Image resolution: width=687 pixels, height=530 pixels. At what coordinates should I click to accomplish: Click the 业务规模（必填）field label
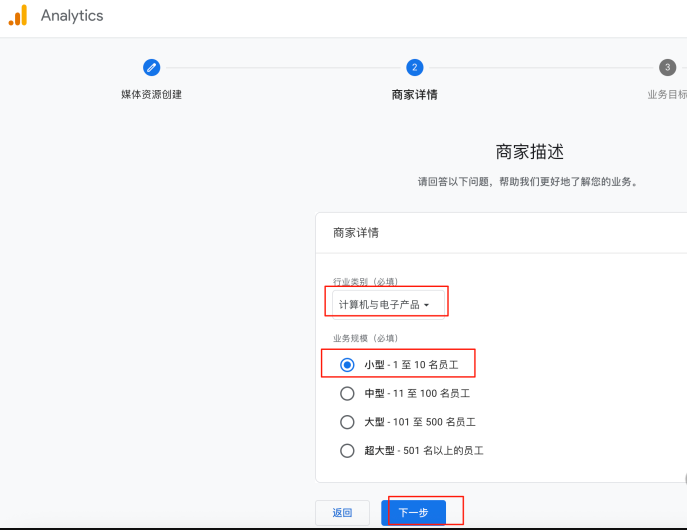point(365,338)
